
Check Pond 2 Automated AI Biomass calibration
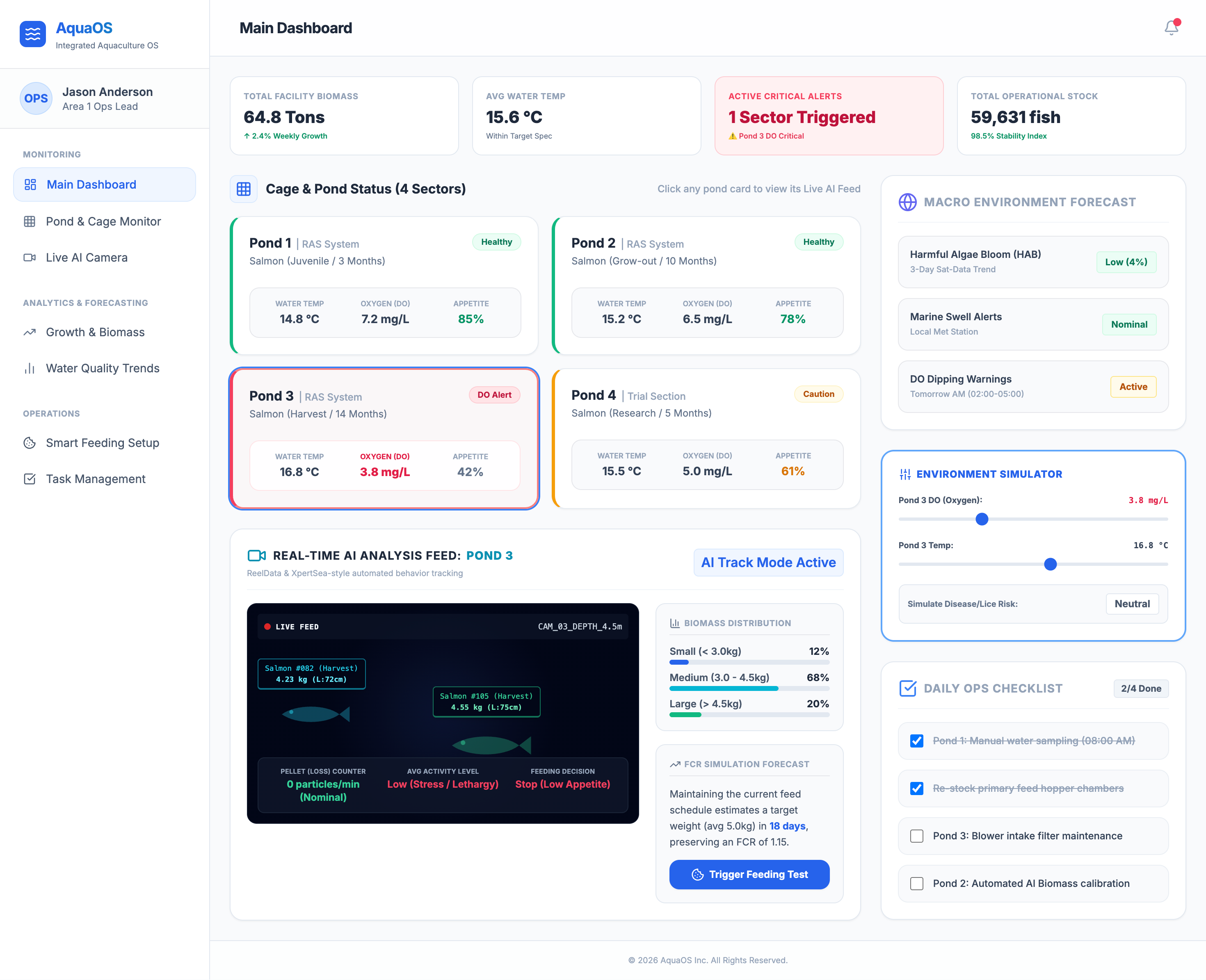[x=917, y=884]
